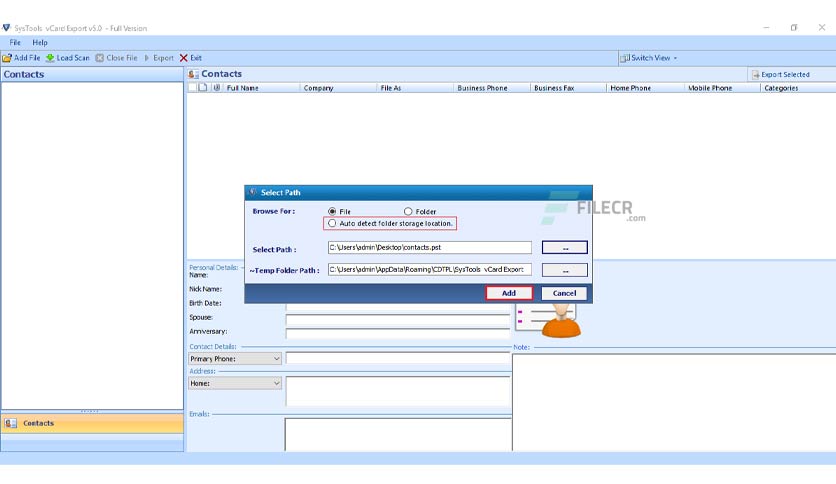Click the page icon in column header
The image size is (836, 484).
[x=203, y=87]
